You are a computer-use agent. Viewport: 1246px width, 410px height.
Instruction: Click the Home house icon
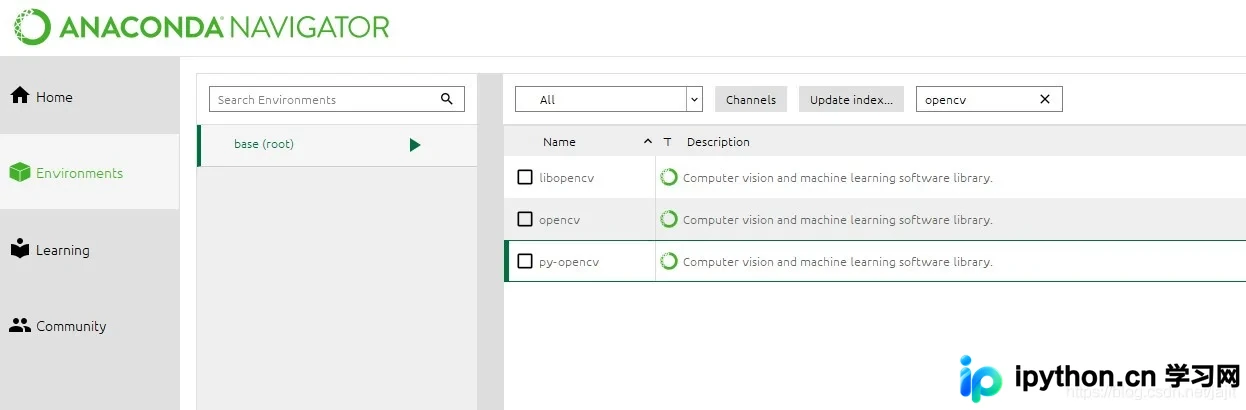coord(19,96)
